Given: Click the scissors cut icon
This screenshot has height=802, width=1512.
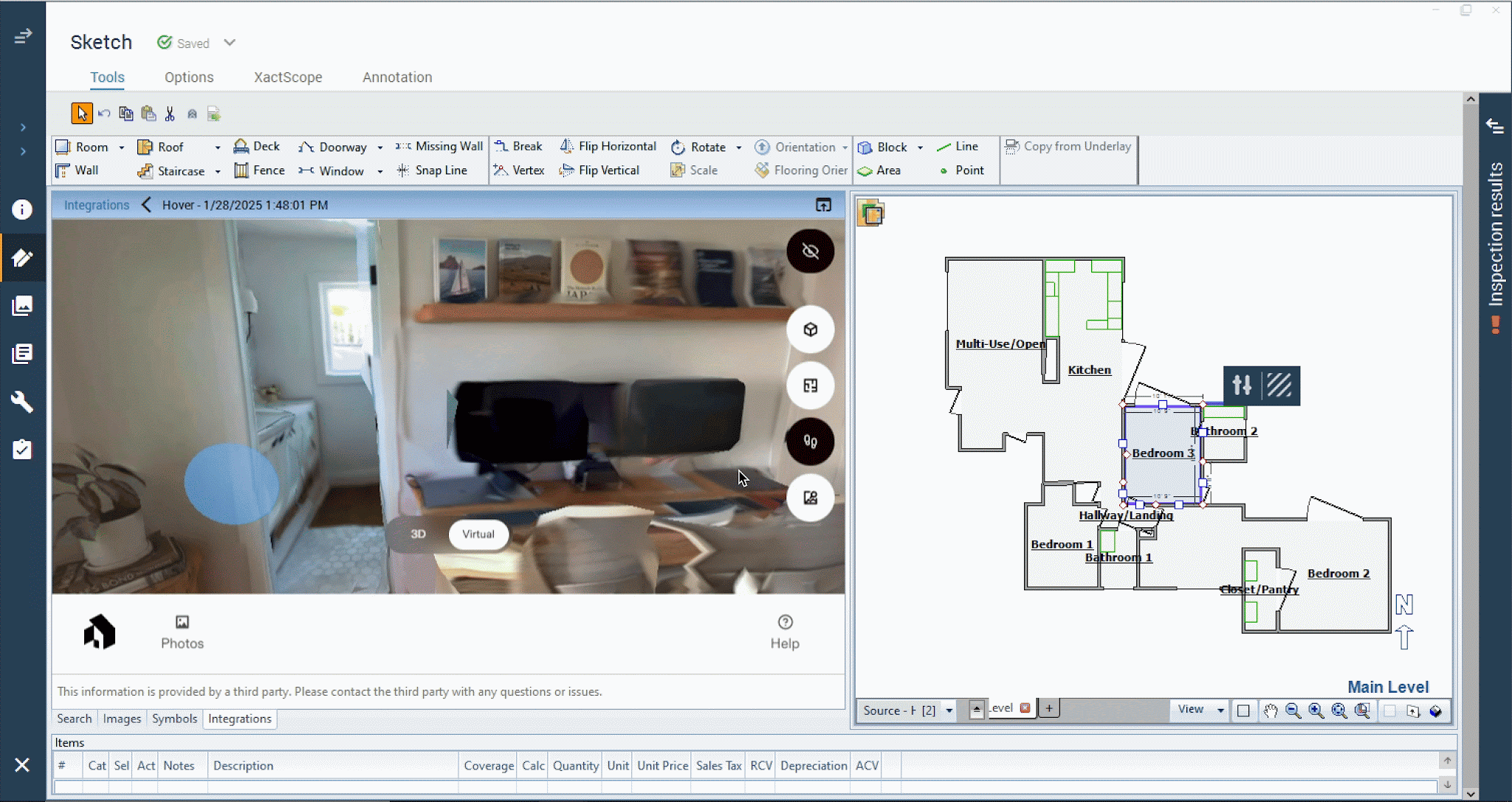Looking at the screenshot, I should click(170, 114).
